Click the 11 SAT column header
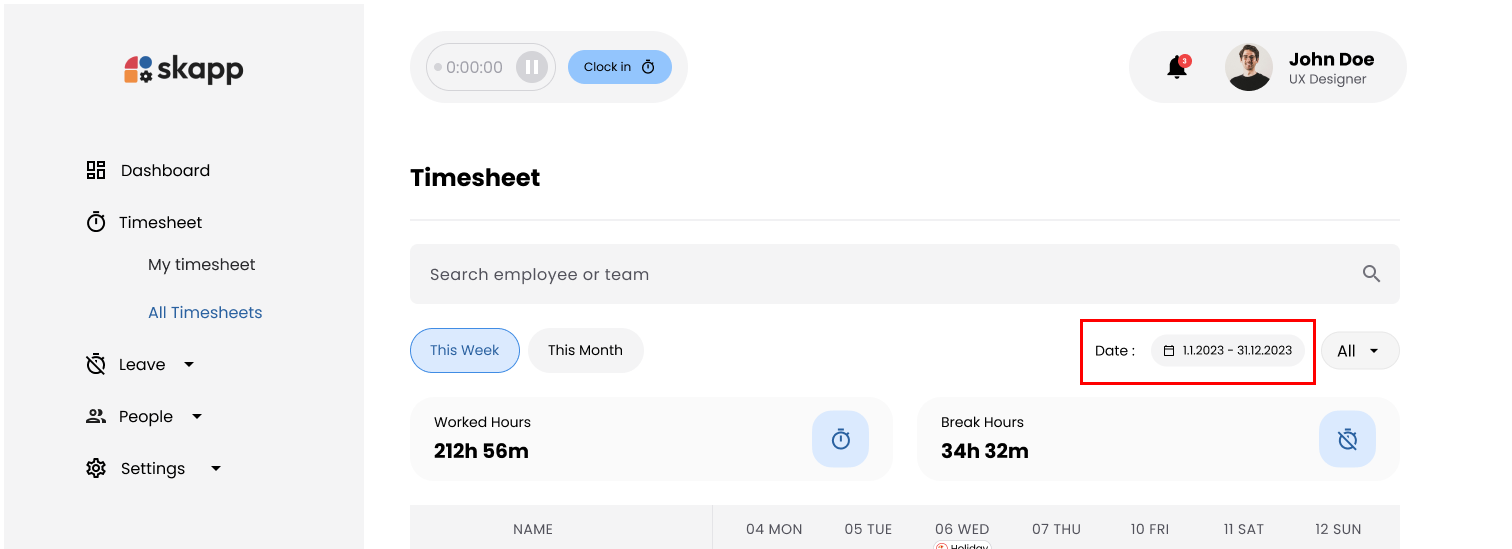The height and width of the screenshot is (549, 1512). pyautogui.click(x=1244, y=529)
